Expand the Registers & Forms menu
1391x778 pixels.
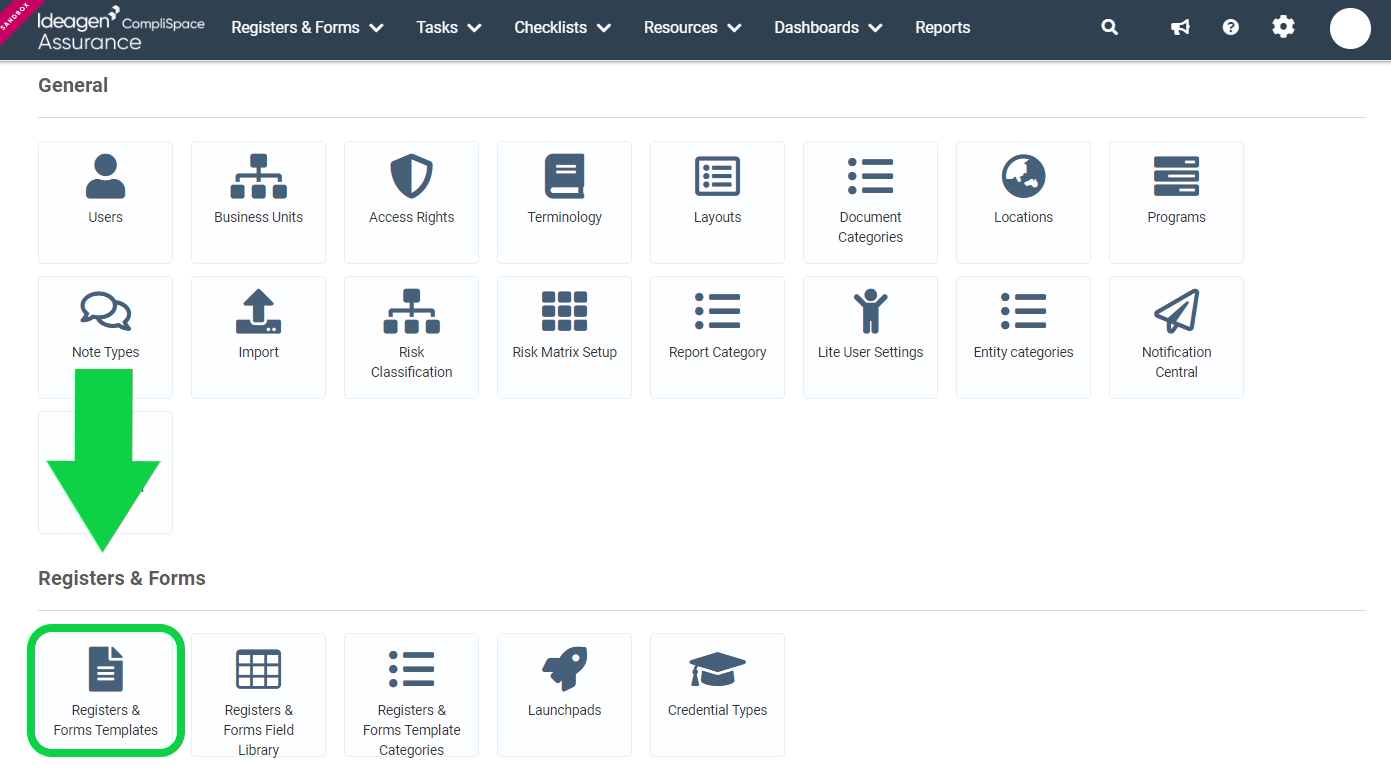307,27
